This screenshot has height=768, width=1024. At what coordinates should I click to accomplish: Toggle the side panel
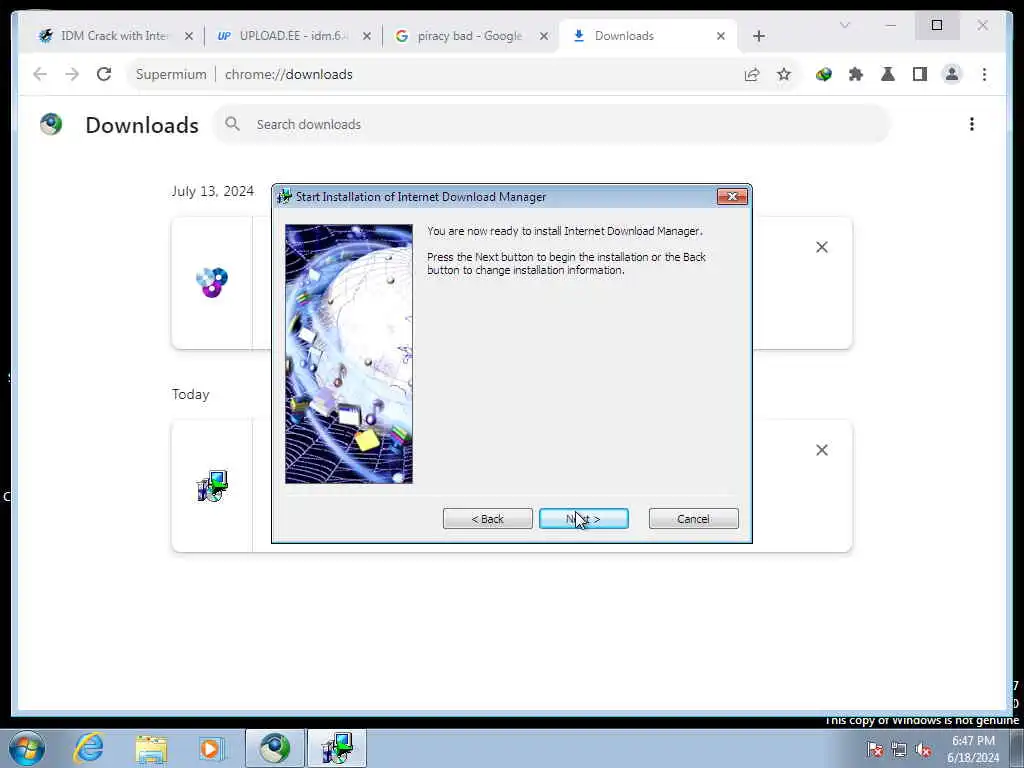(920, 74)
